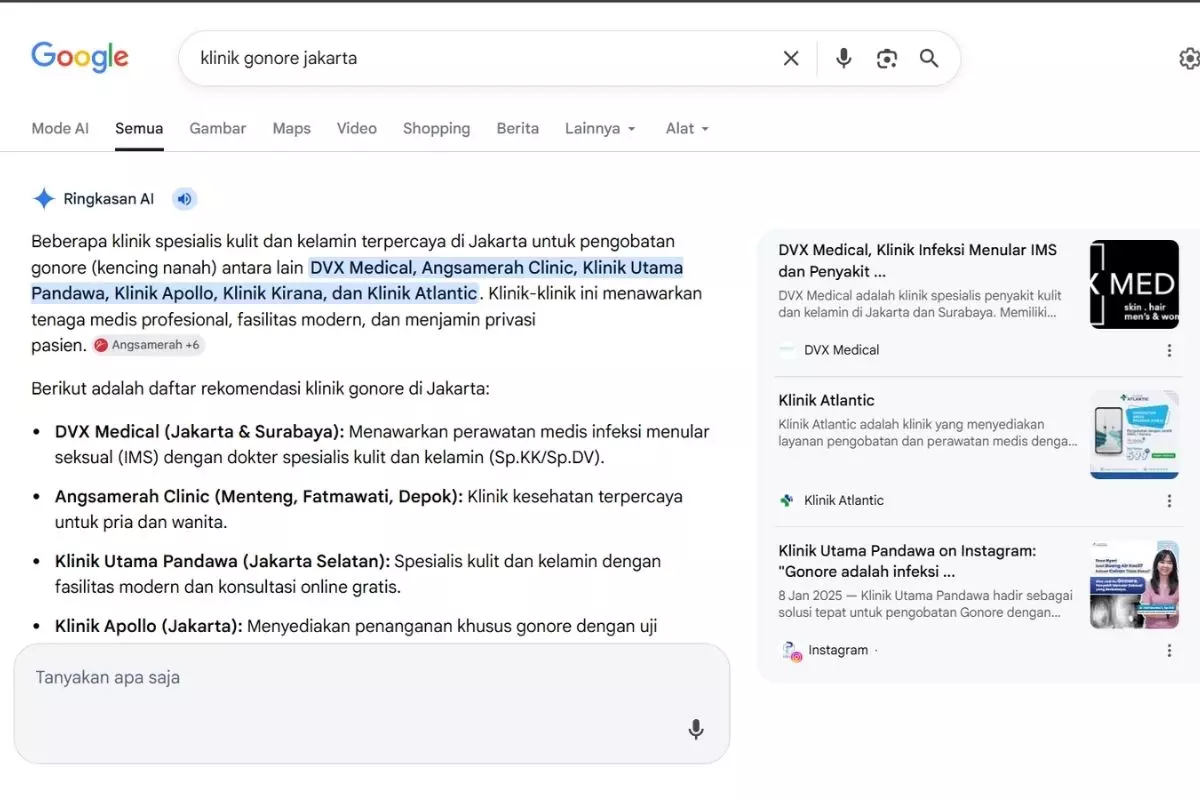Switch to the Berita tab
The height and width of the screenshot is (800, 1200).
[518, 128]
